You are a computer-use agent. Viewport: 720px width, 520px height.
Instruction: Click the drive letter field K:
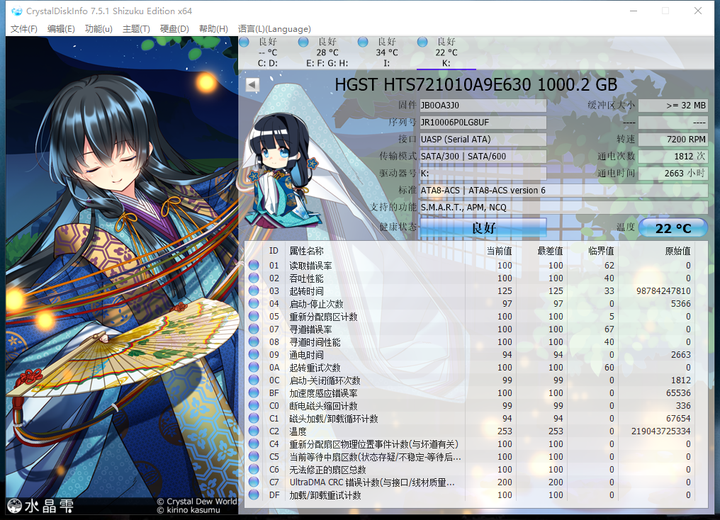(x=483, y=174)
